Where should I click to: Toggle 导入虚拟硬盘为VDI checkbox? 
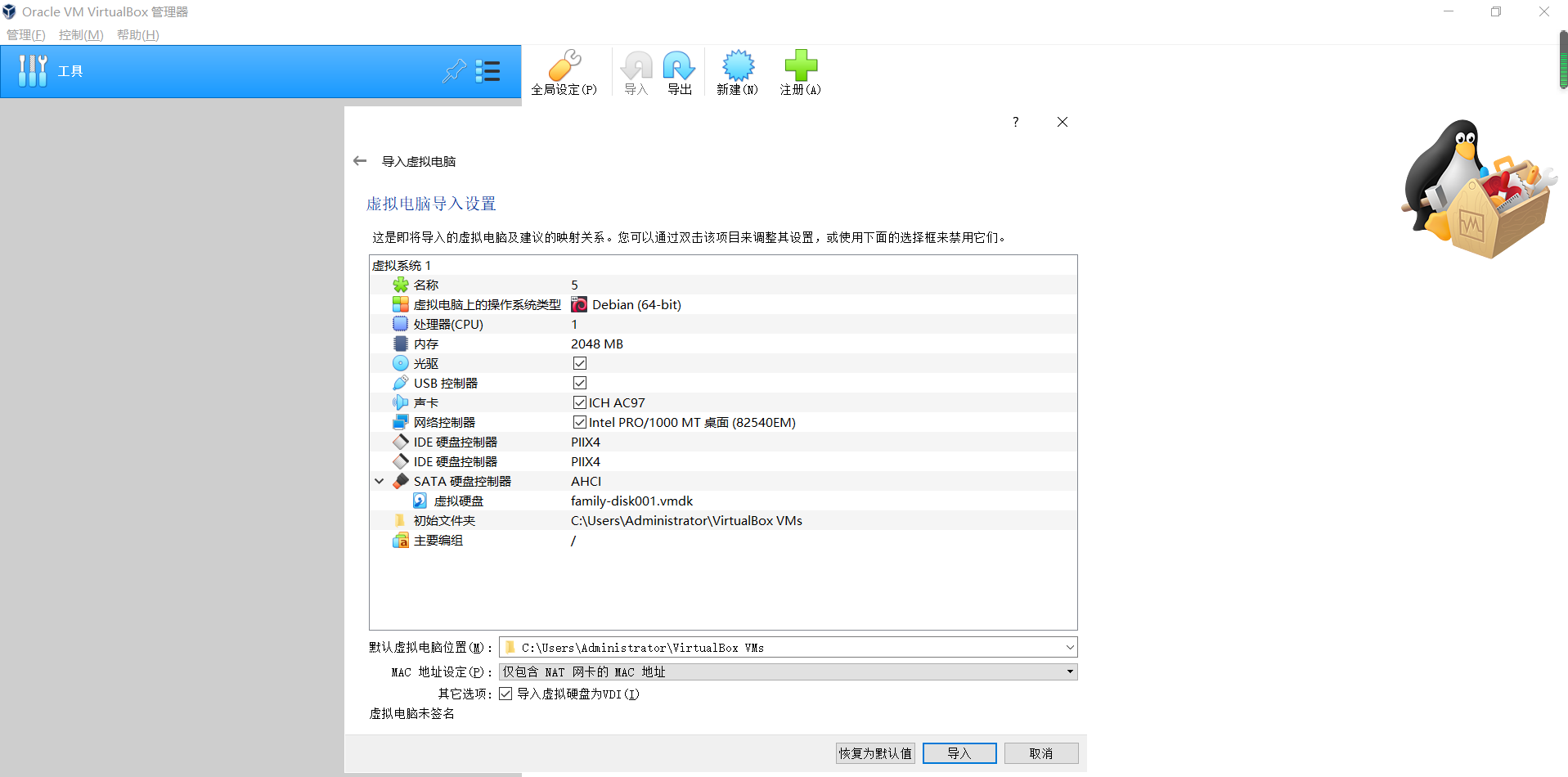coord(506,694)
